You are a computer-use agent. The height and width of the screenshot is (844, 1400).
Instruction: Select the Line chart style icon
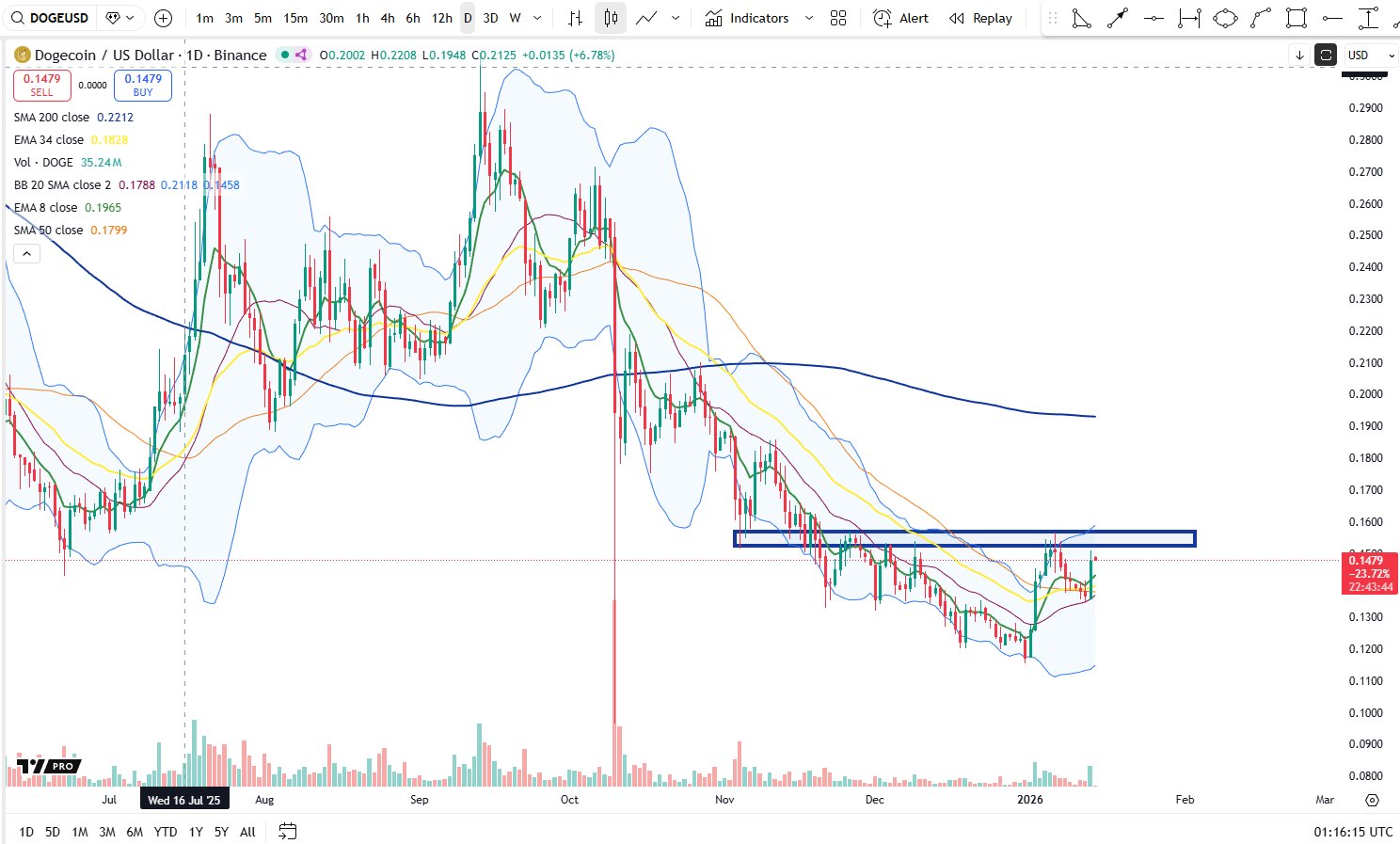click(646, 18)
